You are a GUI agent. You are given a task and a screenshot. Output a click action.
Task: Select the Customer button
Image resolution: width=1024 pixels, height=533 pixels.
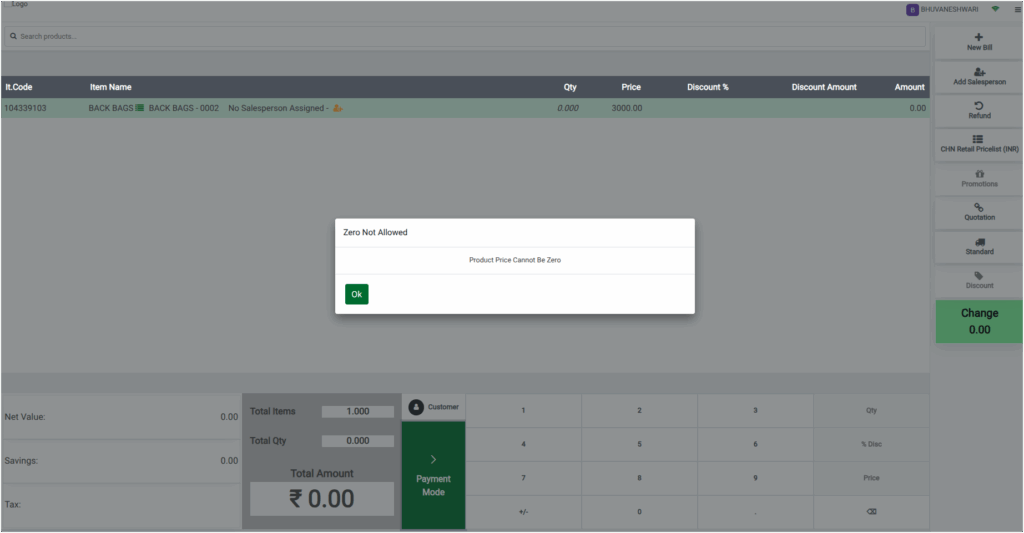pos(434,407)
